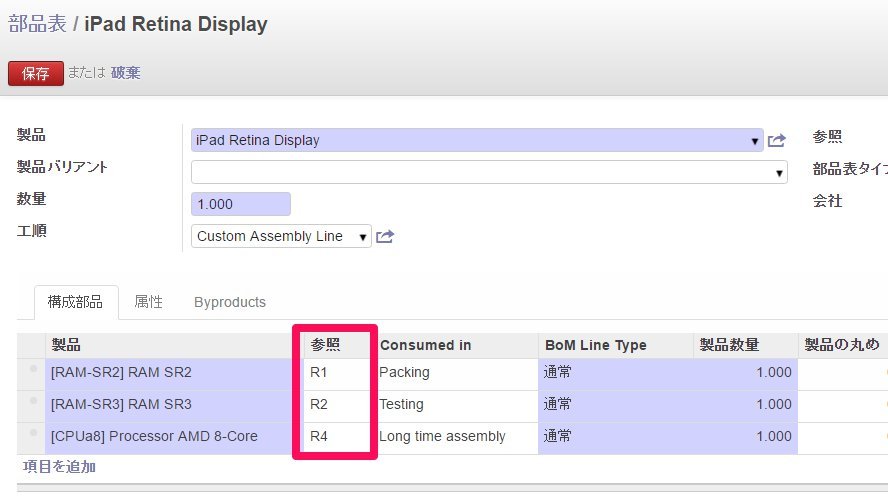Click reference cell R2

tap(338, 406)
